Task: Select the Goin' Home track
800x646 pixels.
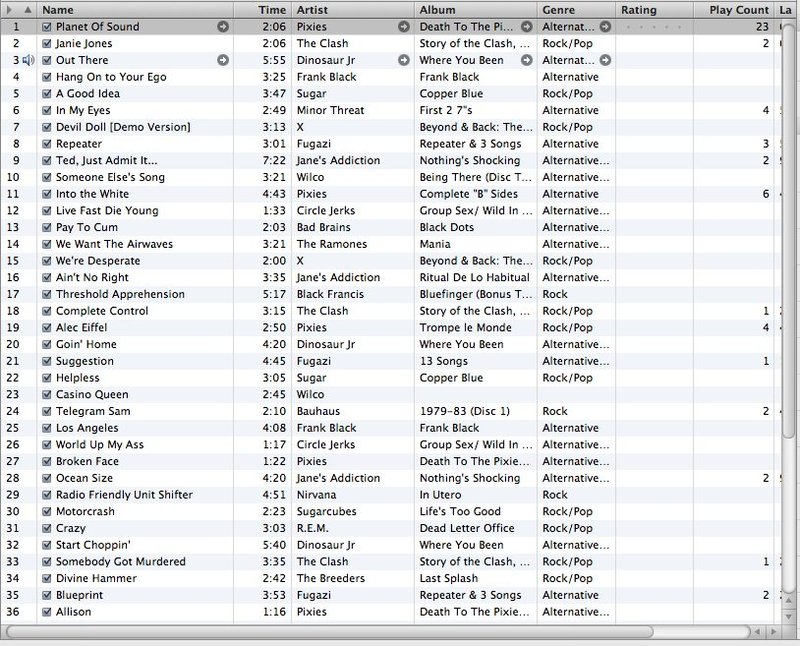Action: pyautogui.click(x=86, y=344)
